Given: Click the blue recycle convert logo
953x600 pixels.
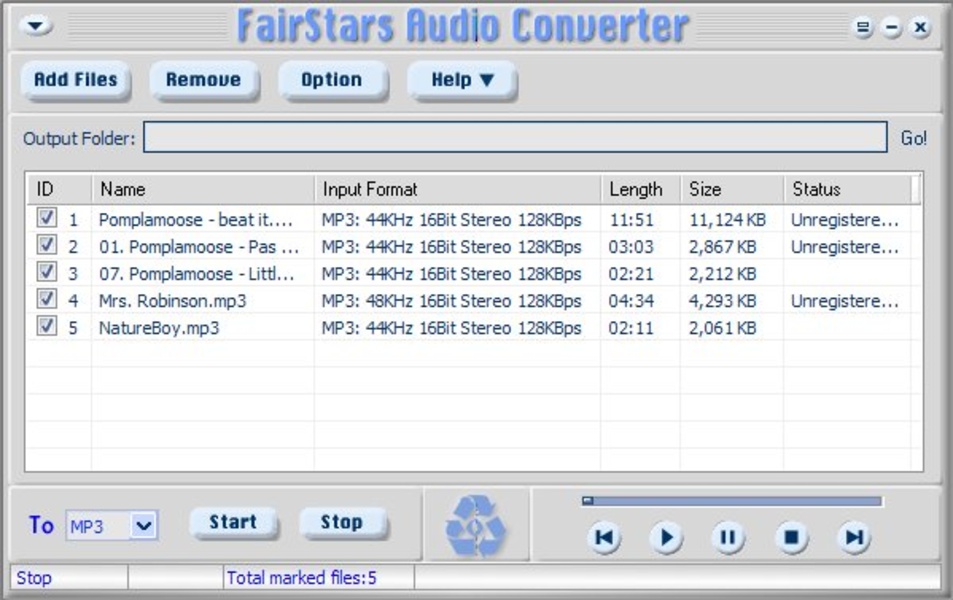Looking at the screenshot, I should coord(475,525).
